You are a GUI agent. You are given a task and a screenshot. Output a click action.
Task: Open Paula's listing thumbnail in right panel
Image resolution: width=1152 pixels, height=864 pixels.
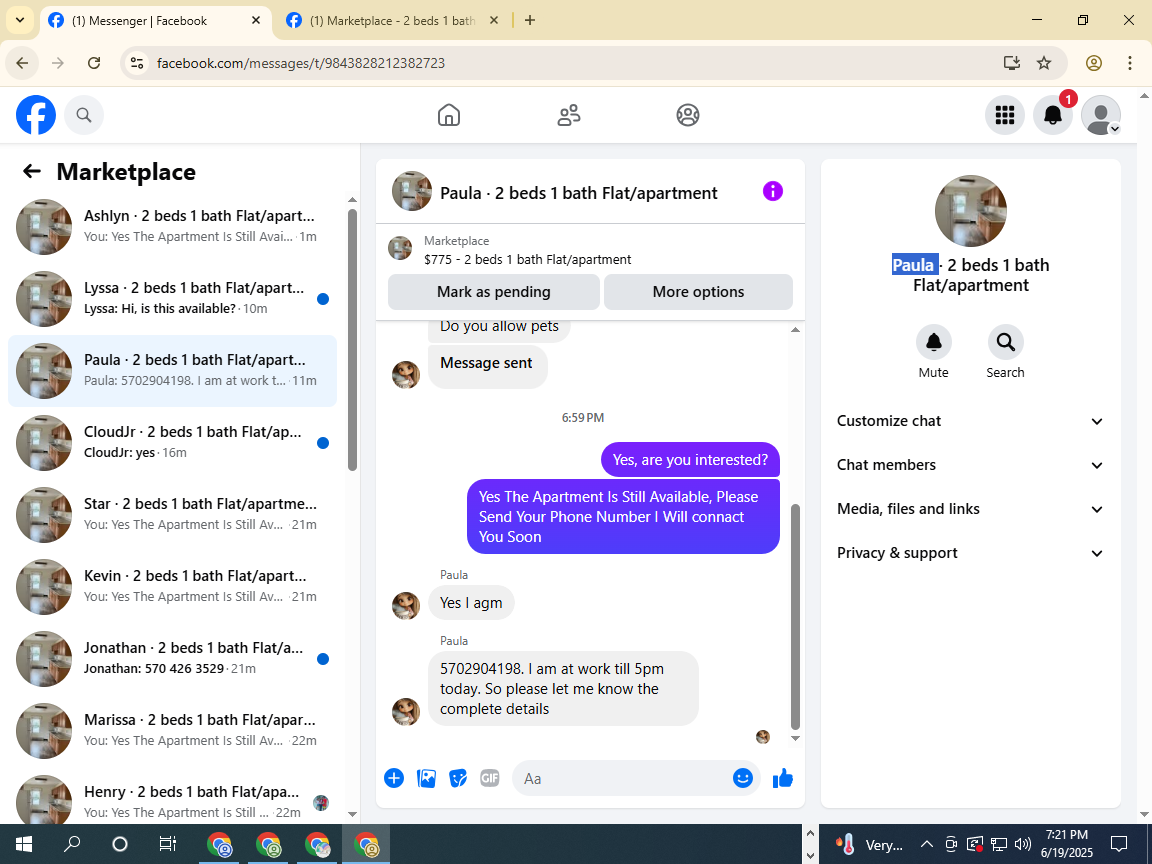(971, 211)
